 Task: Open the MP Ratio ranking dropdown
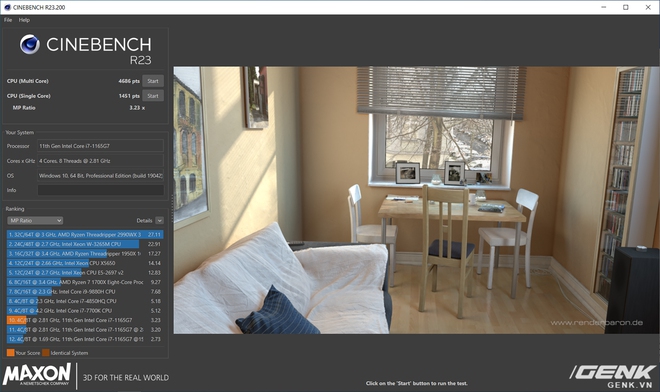click(x=35, y=221)
